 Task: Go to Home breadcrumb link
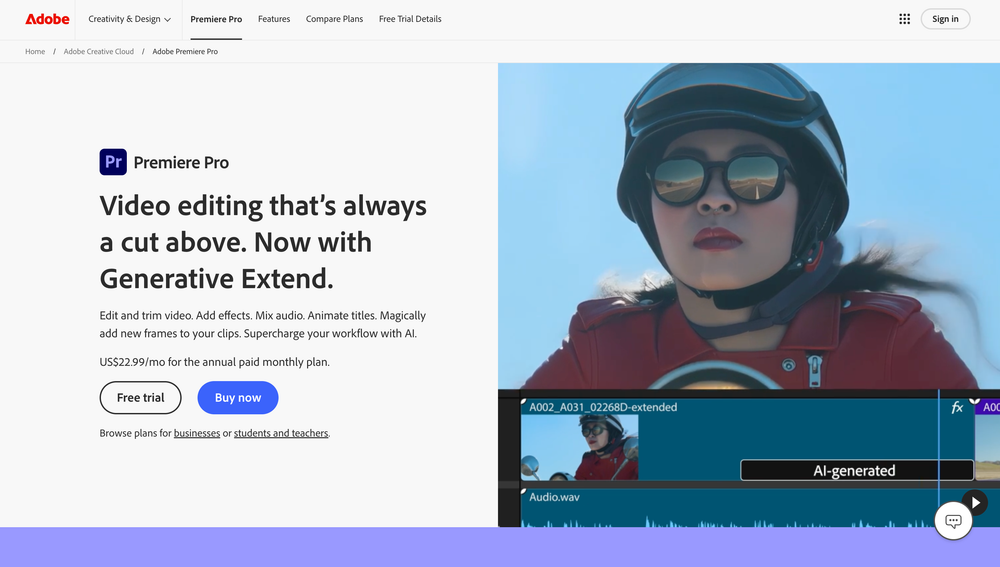(x=35, y=52)
